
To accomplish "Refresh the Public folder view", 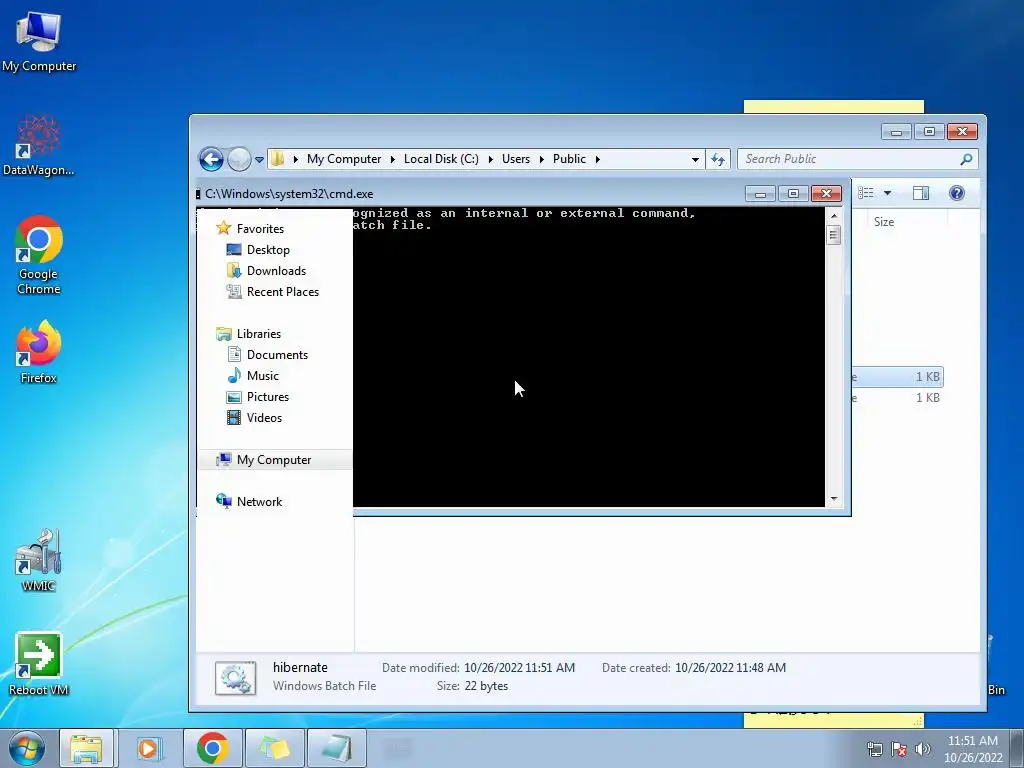I will (718, 159).
